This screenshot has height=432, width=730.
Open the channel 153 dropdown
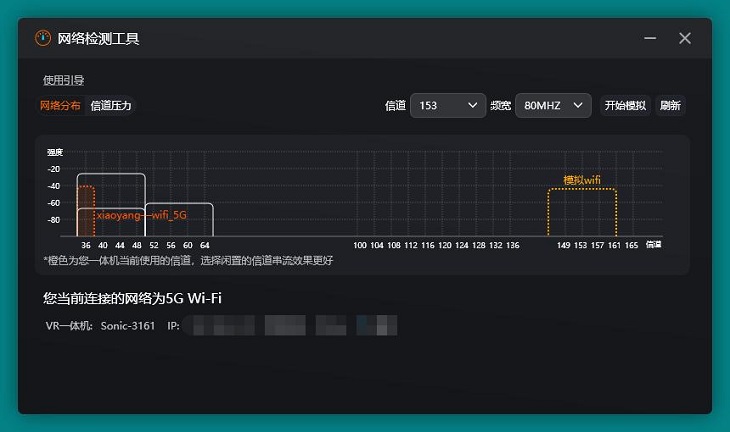[447, 105]
